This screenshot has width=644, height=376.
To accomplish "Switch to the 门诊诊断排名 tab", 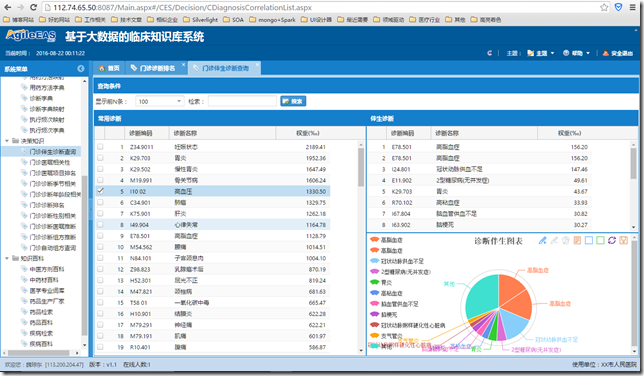I will point(156,68).
